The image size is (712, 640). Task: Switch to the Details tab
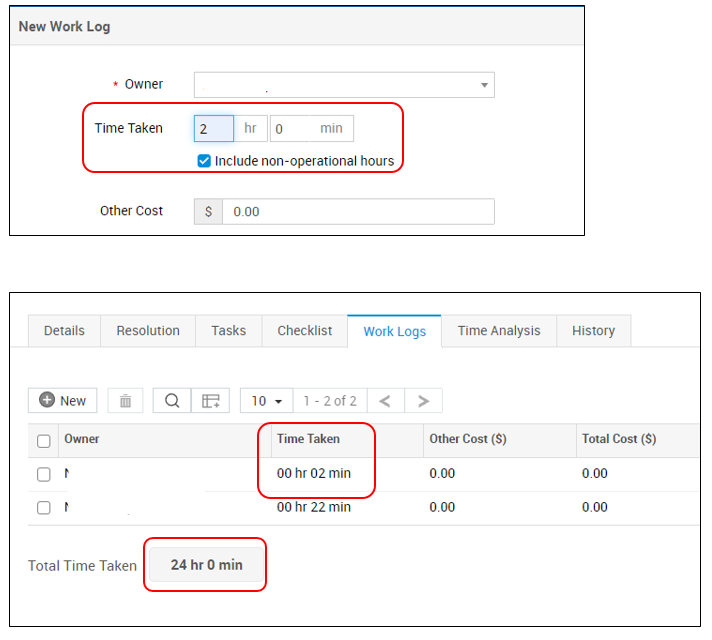[64, 331]
